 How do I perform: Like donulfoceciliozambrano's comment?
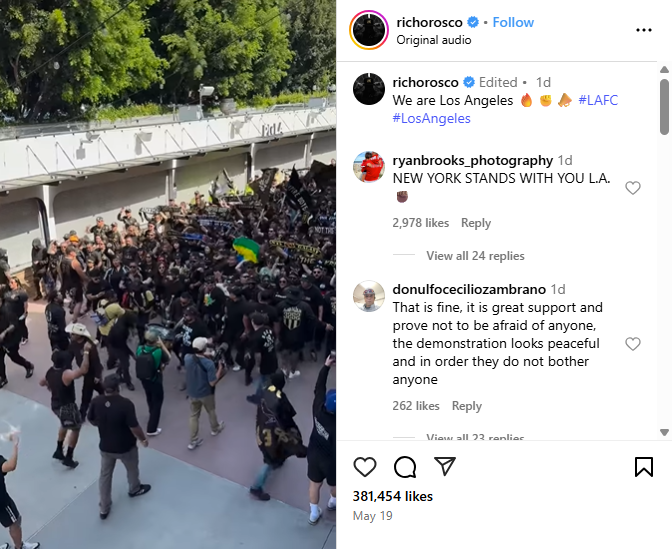pyautogui.click(x=633, y=344)
